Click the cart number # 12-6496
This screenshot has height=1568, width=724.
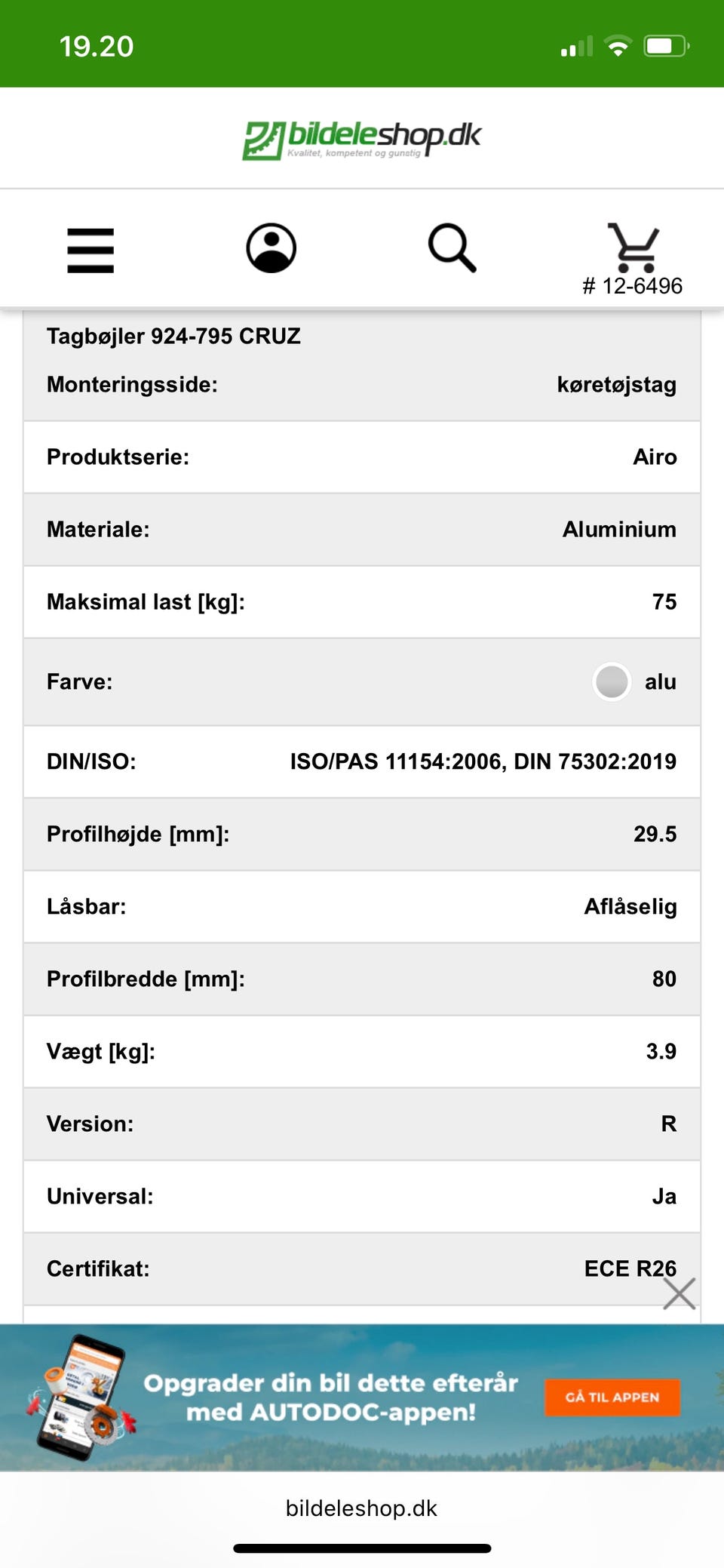pos(632,286)
